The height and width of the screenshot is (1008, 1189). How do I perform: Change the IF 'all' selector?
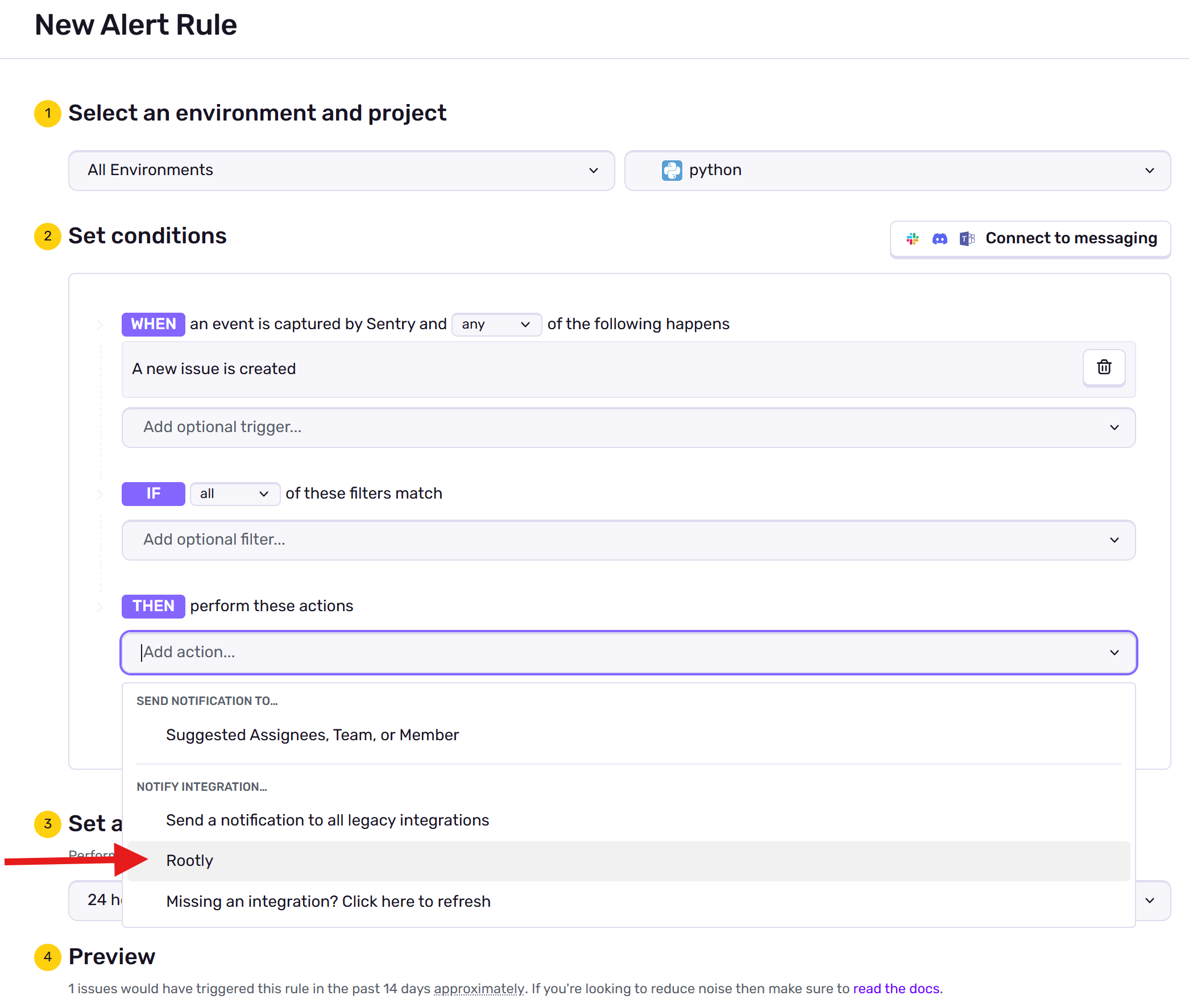click(x=234, y=493)
